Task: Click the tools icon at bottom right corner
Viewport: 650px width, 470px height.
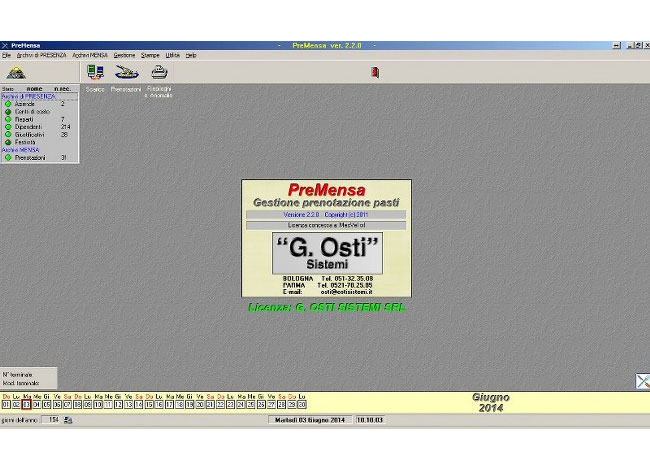Action: (x=643, y=381)
